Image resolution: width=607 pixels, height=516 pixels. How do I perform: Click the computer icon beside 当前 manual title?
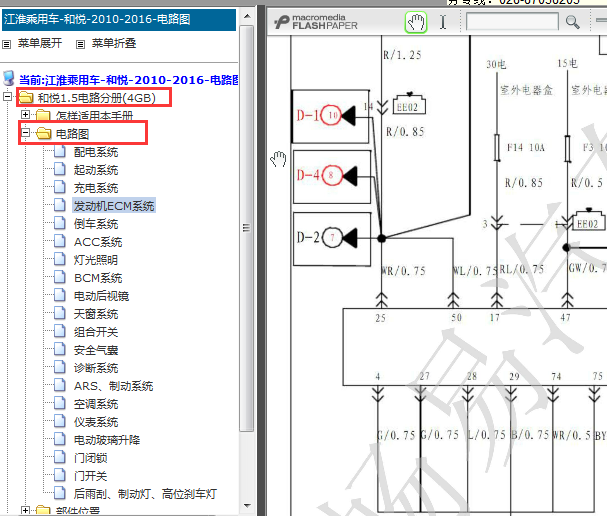[x=9, y=78]
